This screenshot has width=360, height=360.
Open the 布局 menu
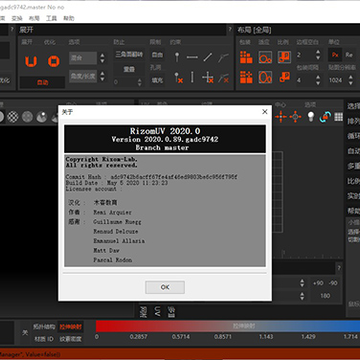[x=34, y=18]
